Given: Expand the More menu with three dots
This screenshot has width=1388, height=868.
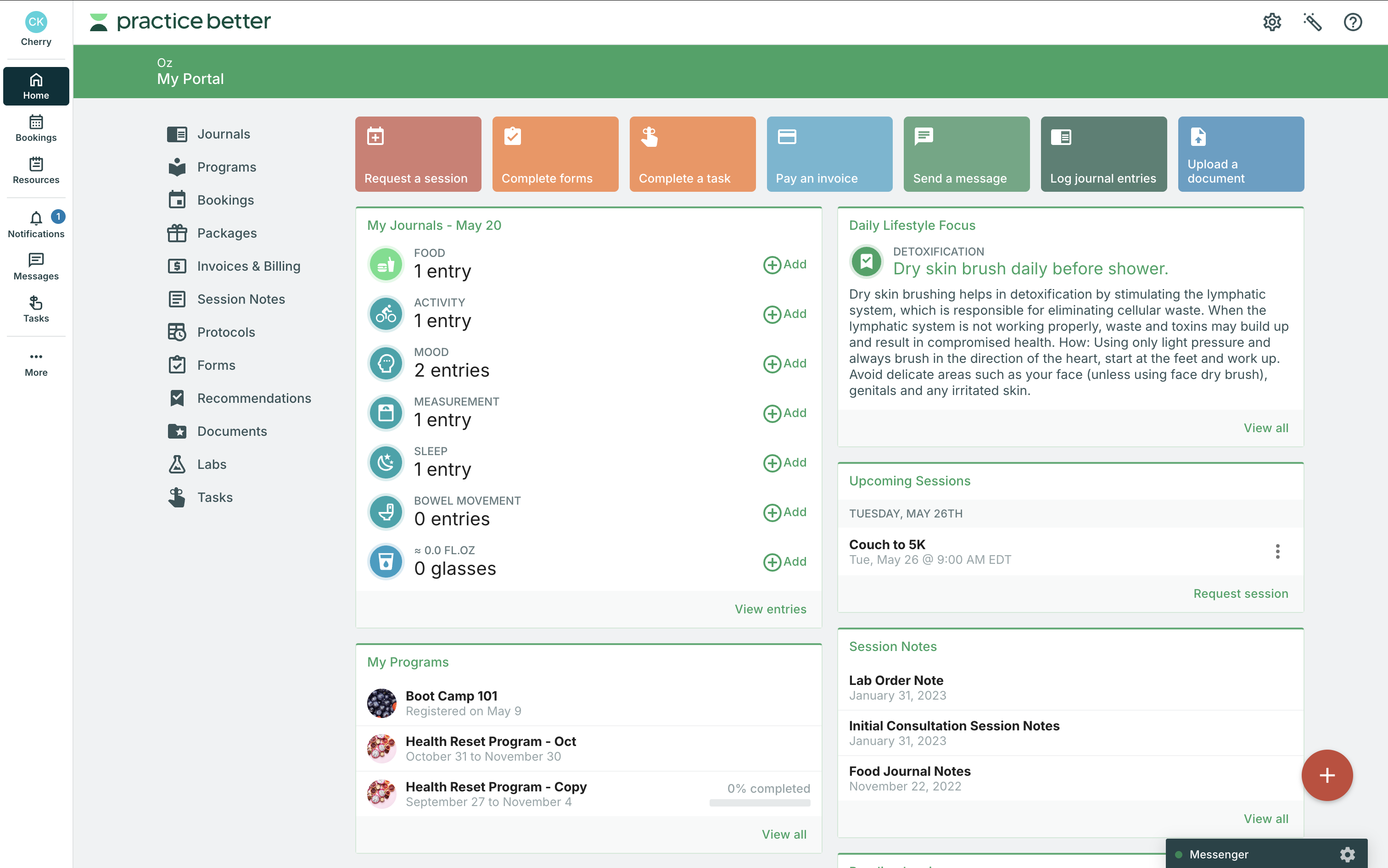Looking at the screenshot, I should tap(36, 364).
